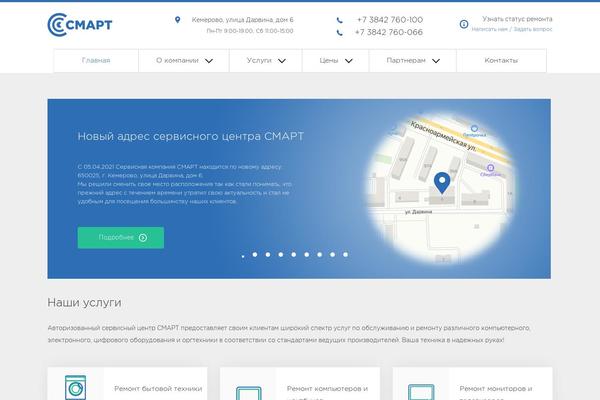The image size is (600, 400).
Task: Click Узнать статус ремонта link
Action: click(x=517, y=19)
